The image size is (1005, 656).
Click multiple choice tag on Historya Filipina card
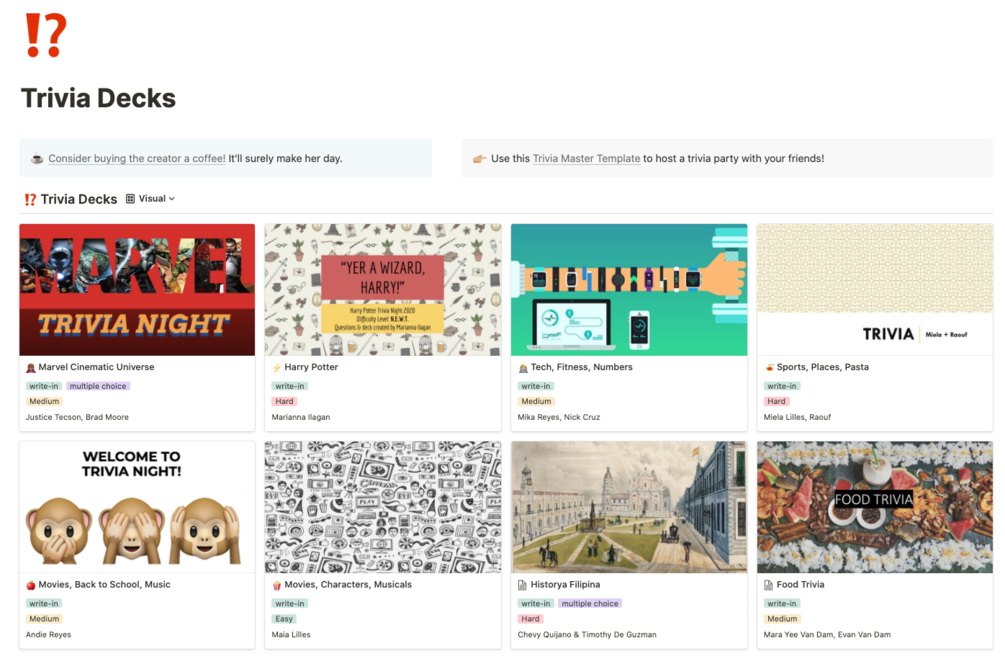click(x=590, y=603)
